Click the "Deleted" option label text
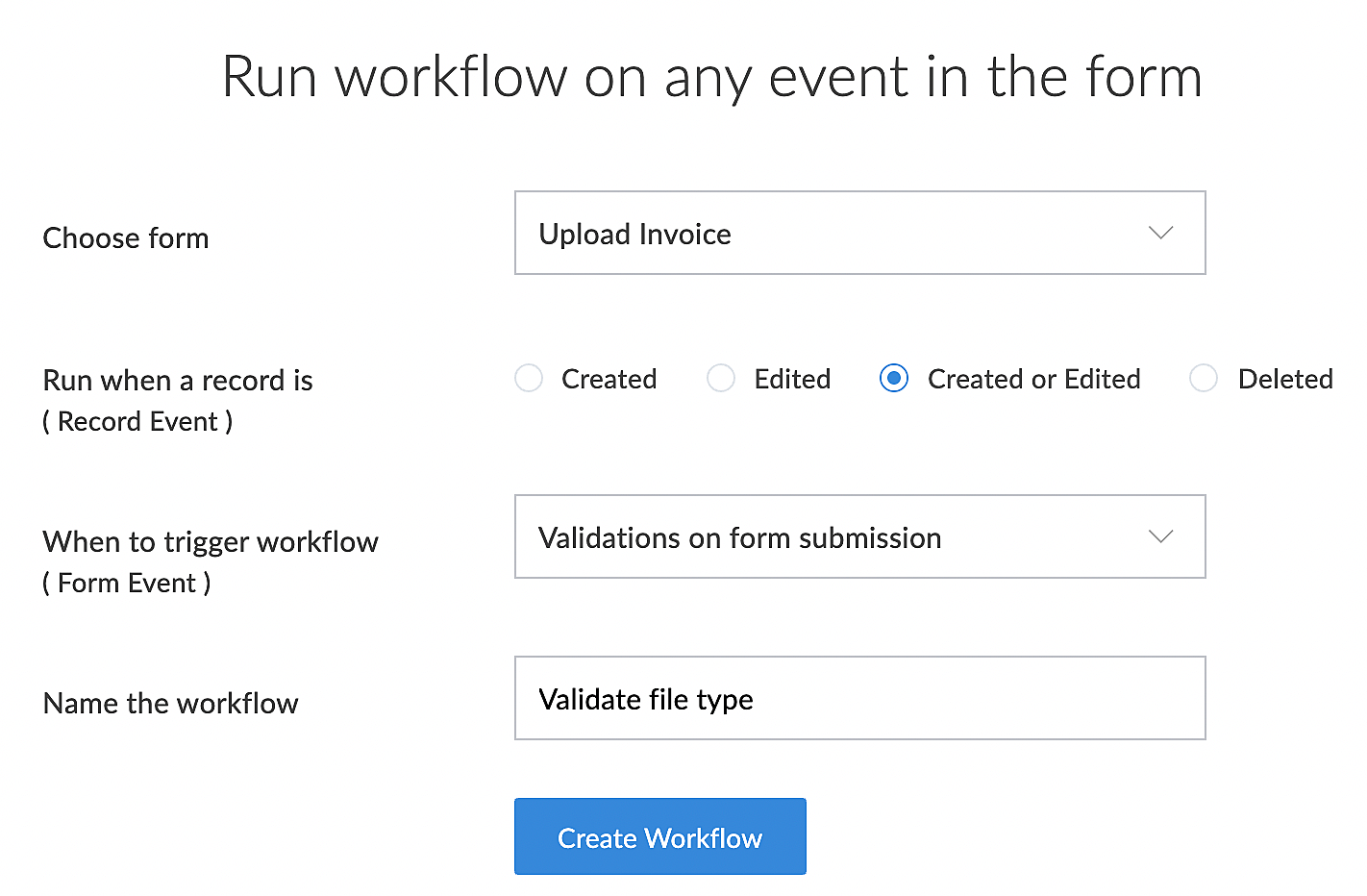The image size is (1367, 896). 1284,379
